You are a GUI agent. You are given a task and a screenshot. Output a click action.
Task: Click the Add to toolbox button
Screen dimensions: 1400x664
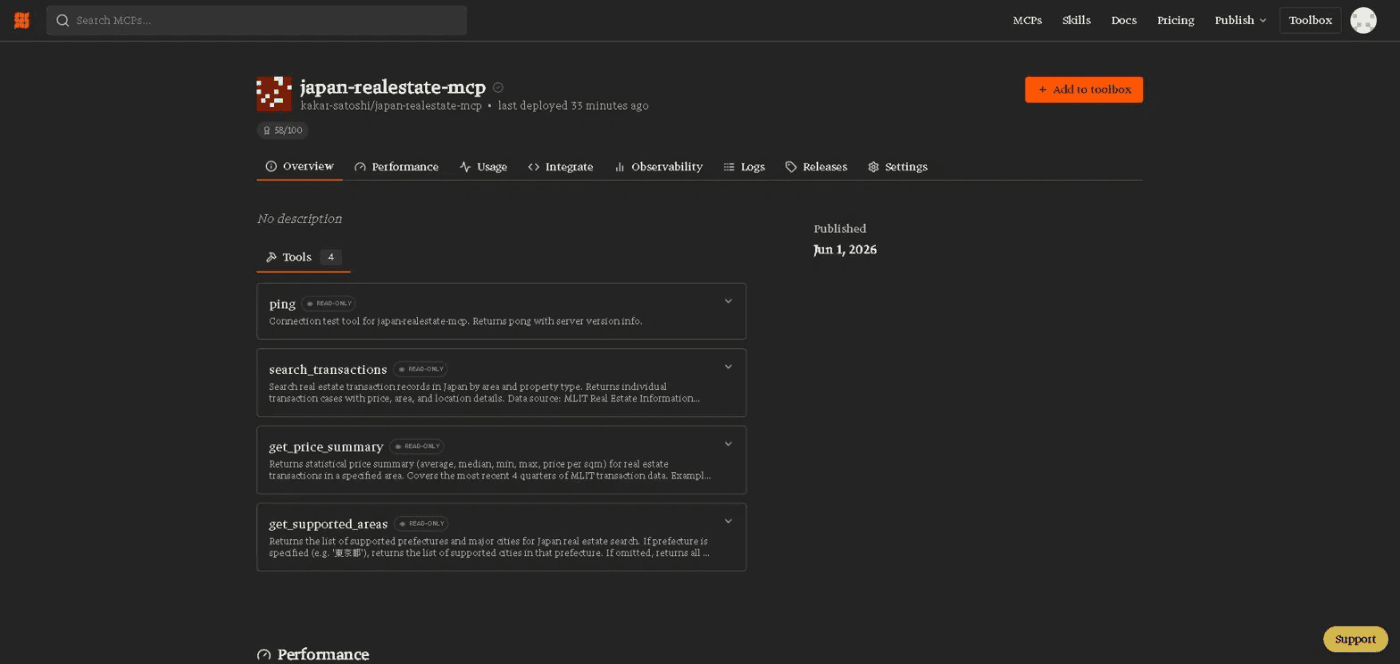1084,90
